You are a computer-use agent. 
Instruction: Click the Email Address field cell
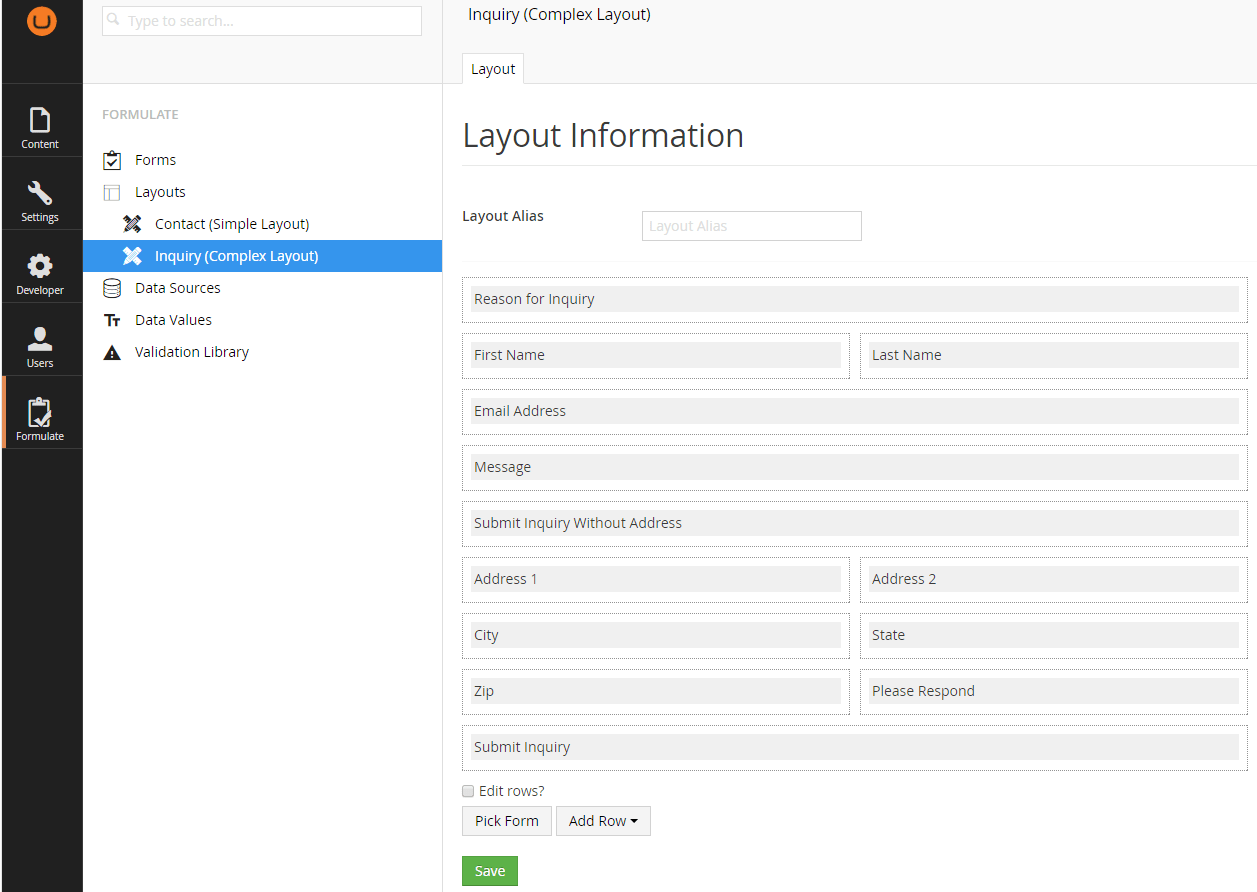click(855, 411)
